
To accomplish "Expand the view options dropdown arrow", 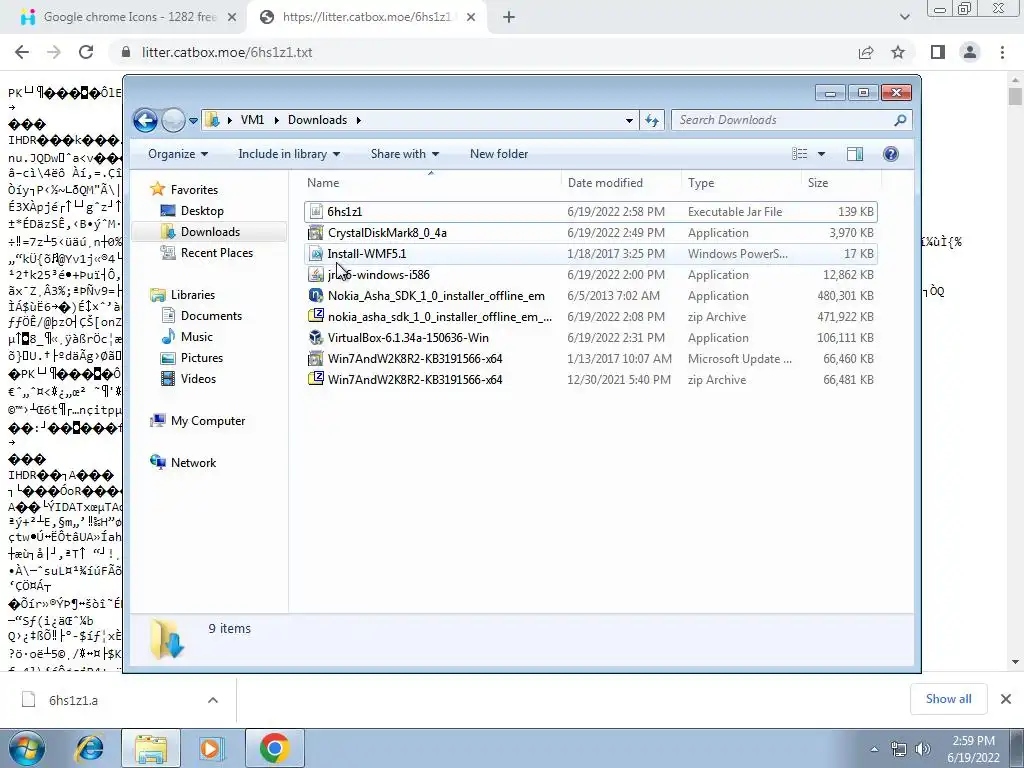I will [822, 154].
